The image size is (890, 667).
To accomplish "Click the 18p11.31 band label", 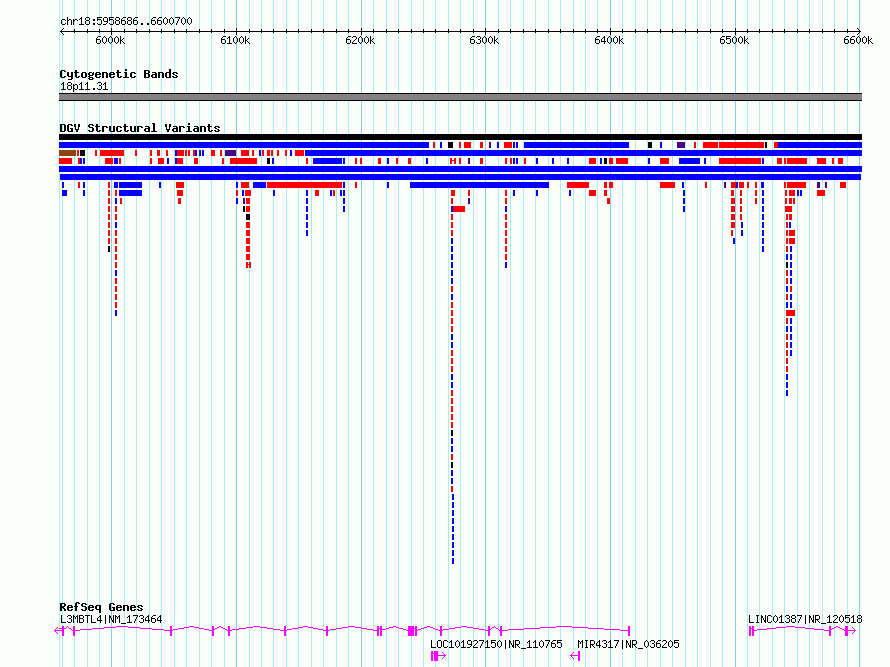I will [x=84, y=86].
